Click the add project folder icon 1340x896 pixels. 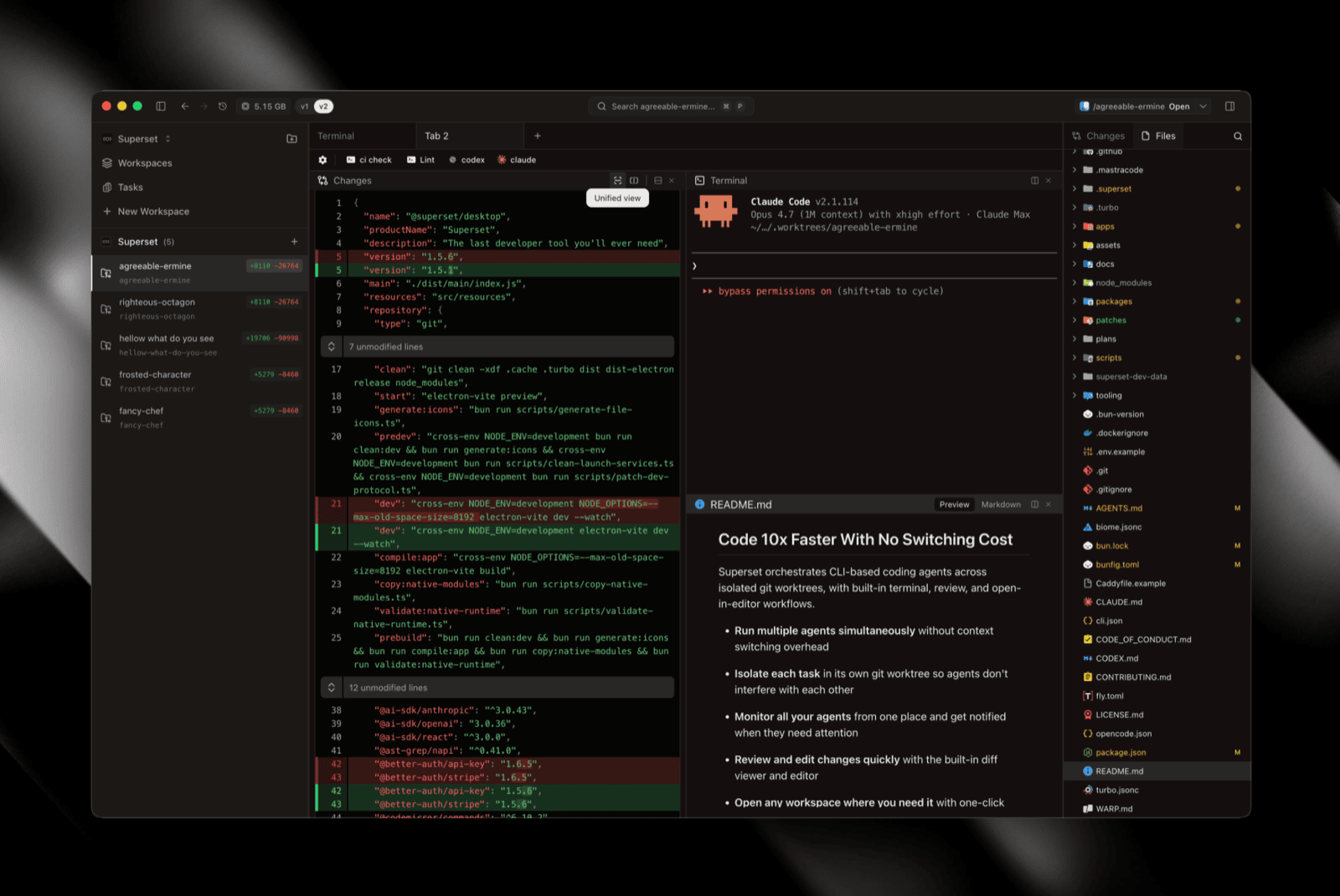291,139
